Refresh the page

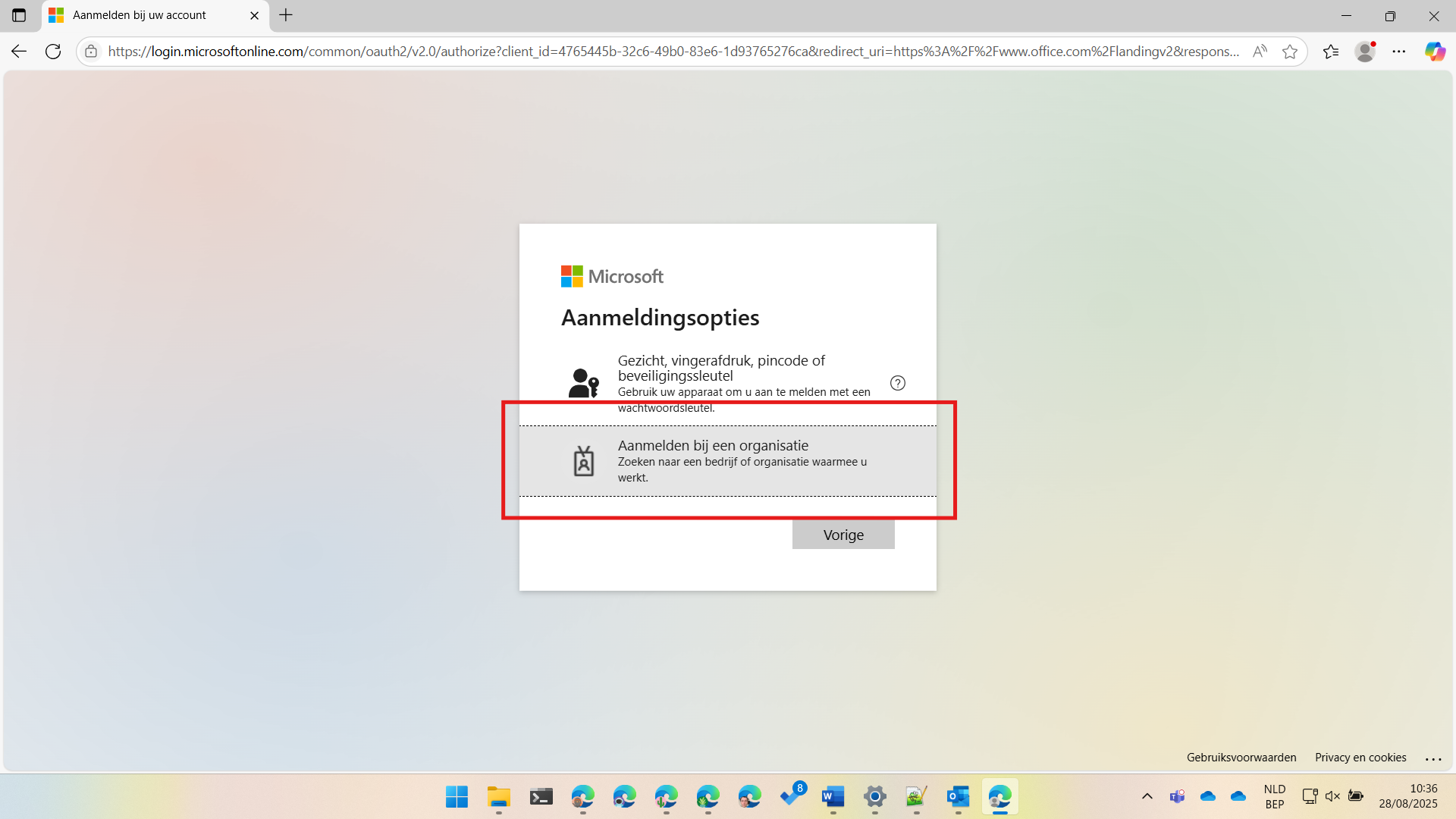53,52
